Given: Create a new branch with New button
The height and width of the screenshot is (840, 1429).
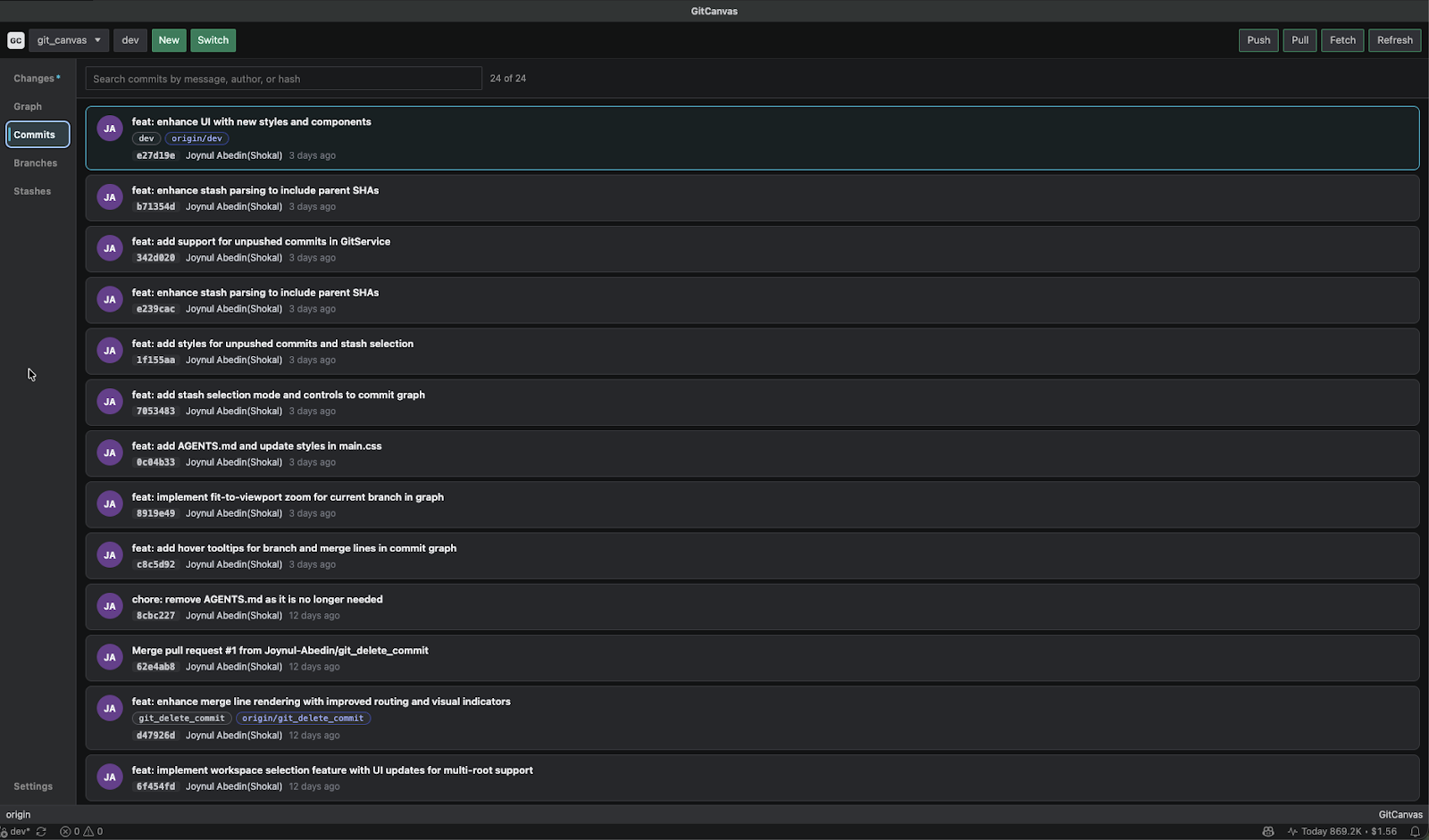Looking at the screenshot, I should [x=169, y=40].
